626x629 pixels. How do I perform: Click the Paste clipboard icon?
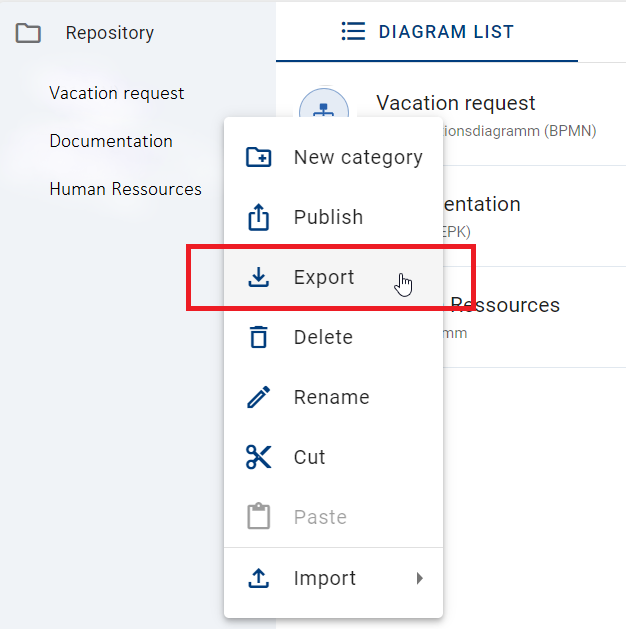coord(259,516)
